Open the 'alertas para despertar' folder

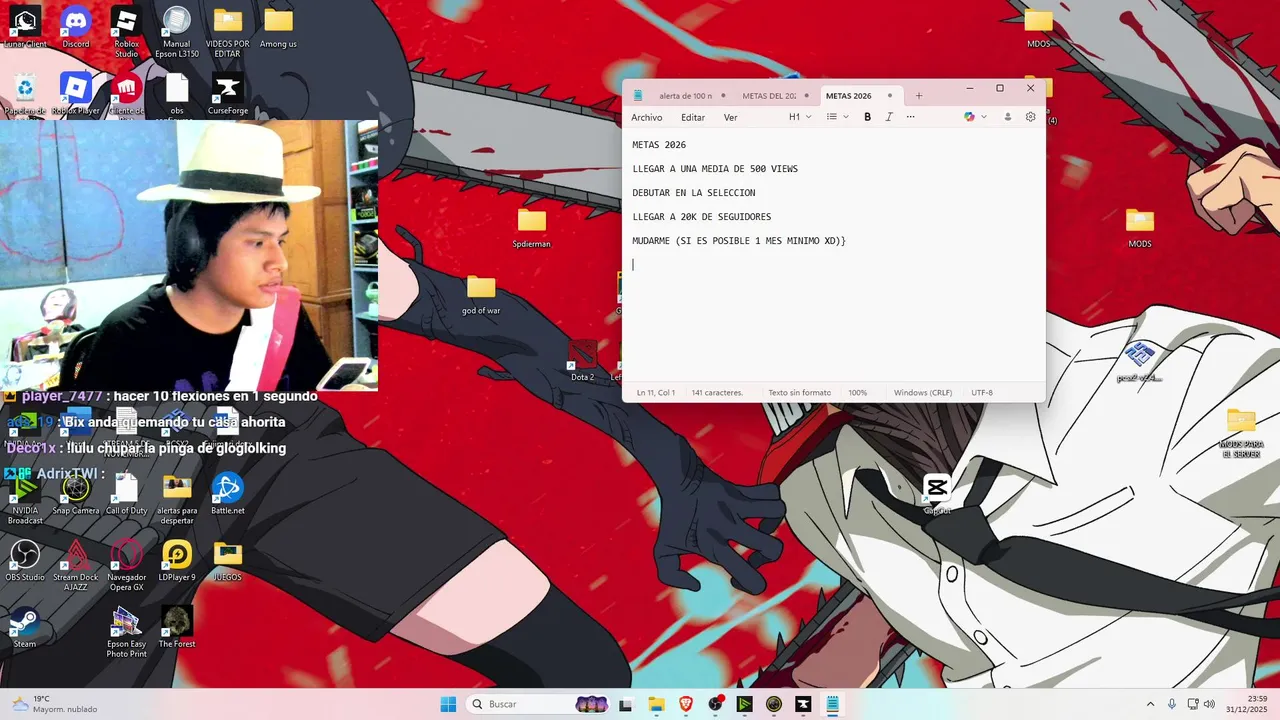click(177, 499)
